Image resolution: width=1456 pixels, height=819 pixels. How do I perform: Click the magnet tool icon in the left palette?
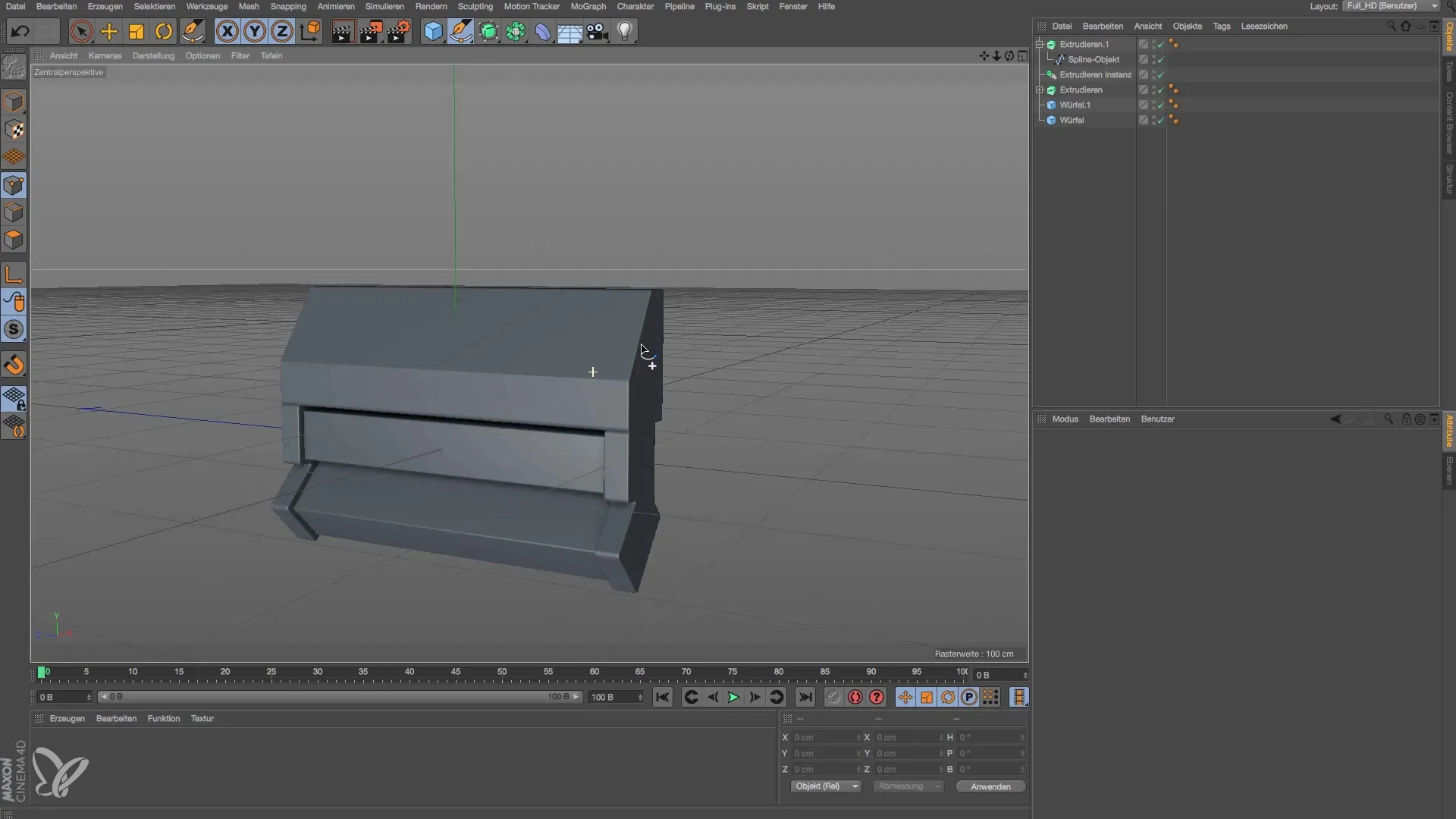[14, 365]
